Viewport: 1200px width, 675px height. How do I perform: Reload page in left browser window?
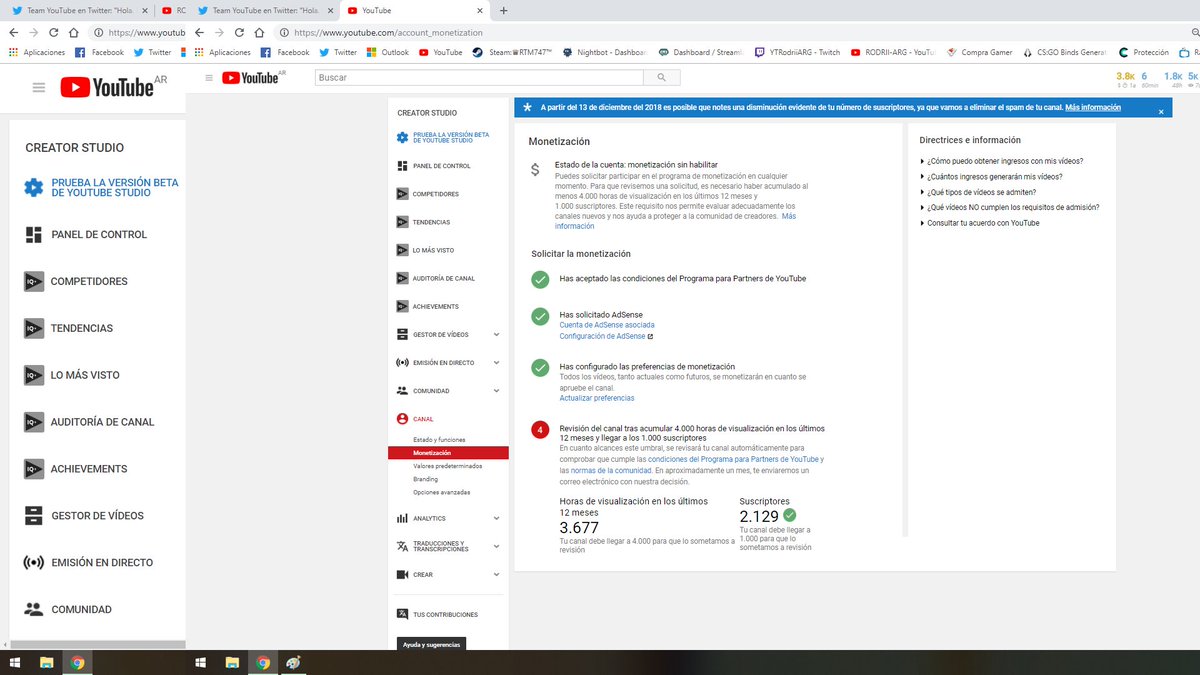coord(56,32)
